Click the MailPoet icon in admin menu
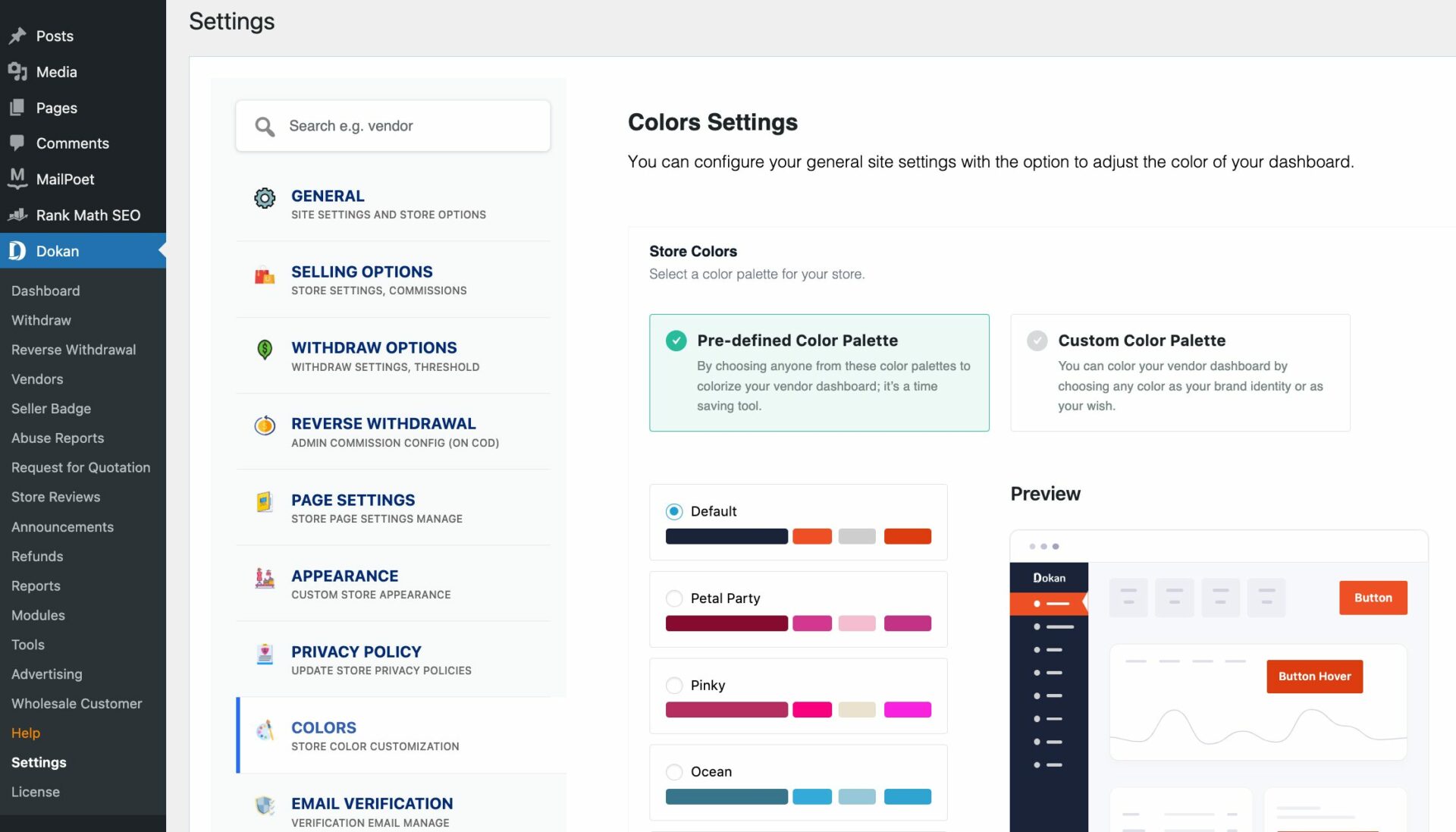Image resolution: width=1456 pixels, height=832 pixels. tap(17, 178)
